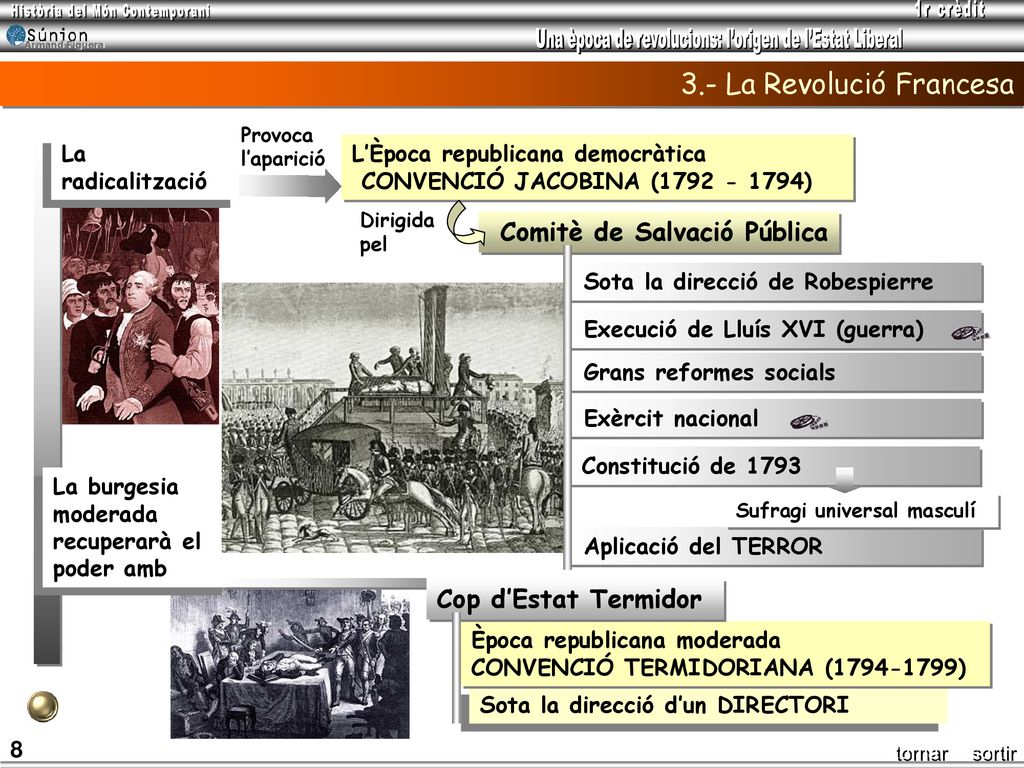
Task: Click the 'tornar' link
Action: (x=921, y=754)
